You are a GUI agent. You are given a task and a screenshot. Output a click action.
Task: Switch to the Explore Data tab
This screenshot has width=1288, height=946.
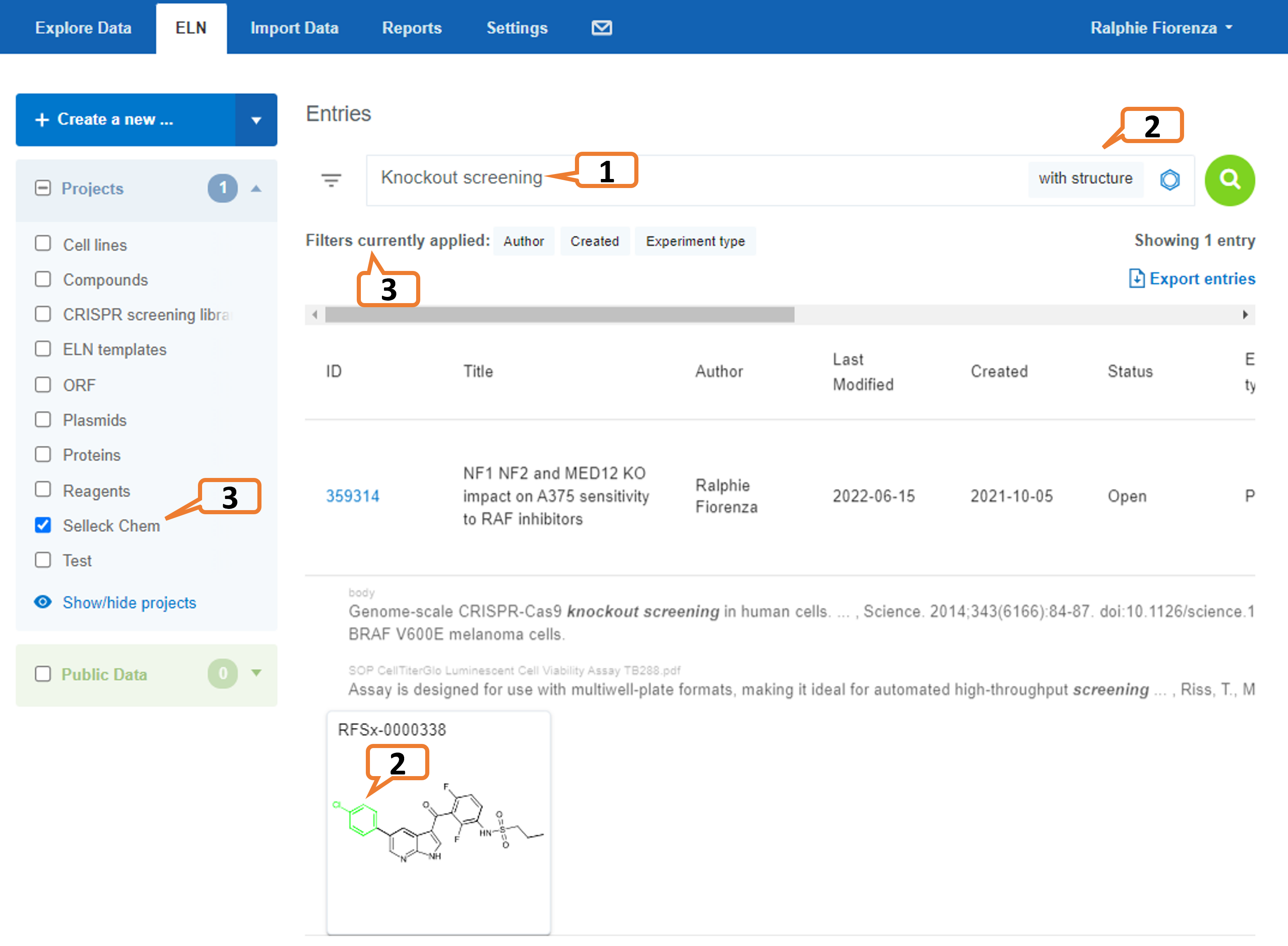[x=83, y=28]
